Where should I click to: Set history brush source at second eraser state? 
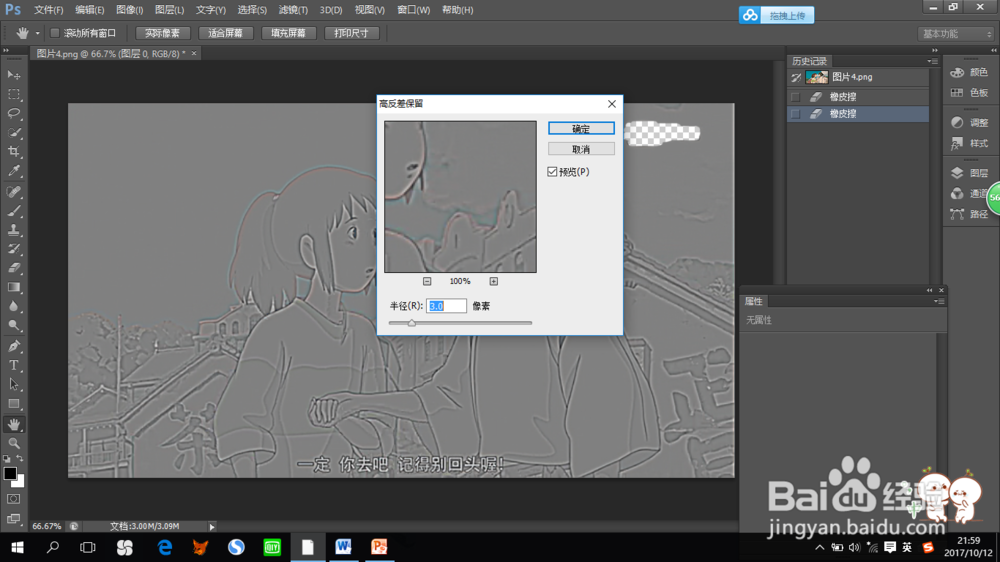pos(796,114)
